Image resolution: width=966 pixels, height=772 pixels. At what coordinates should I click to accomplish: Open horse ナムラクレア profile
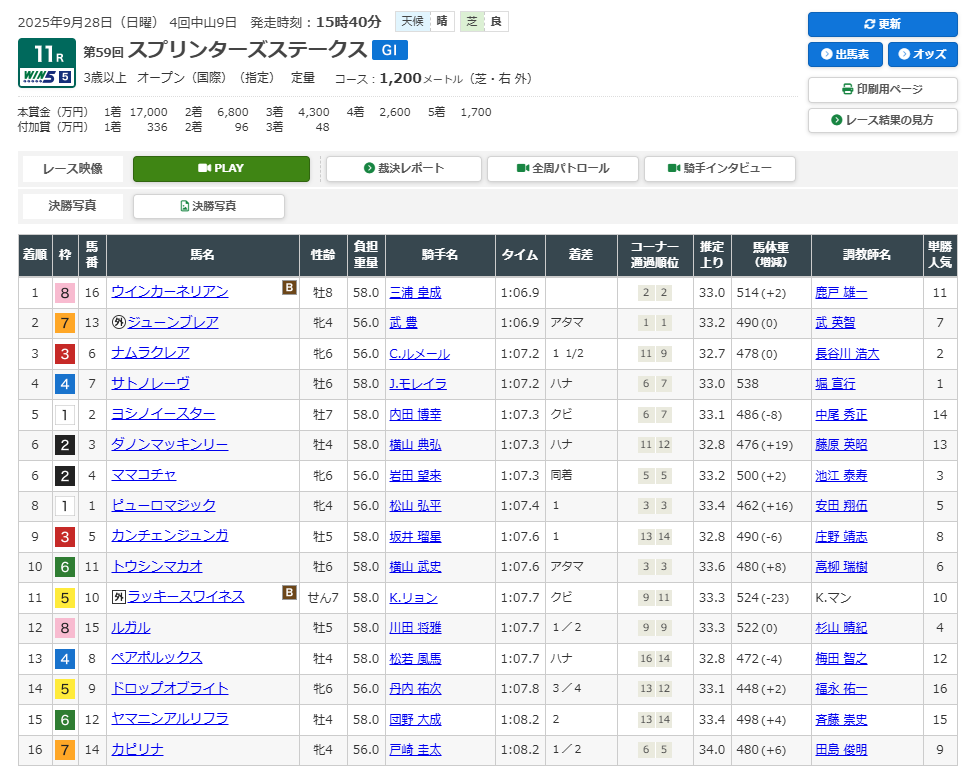click(x=150, y=353)
